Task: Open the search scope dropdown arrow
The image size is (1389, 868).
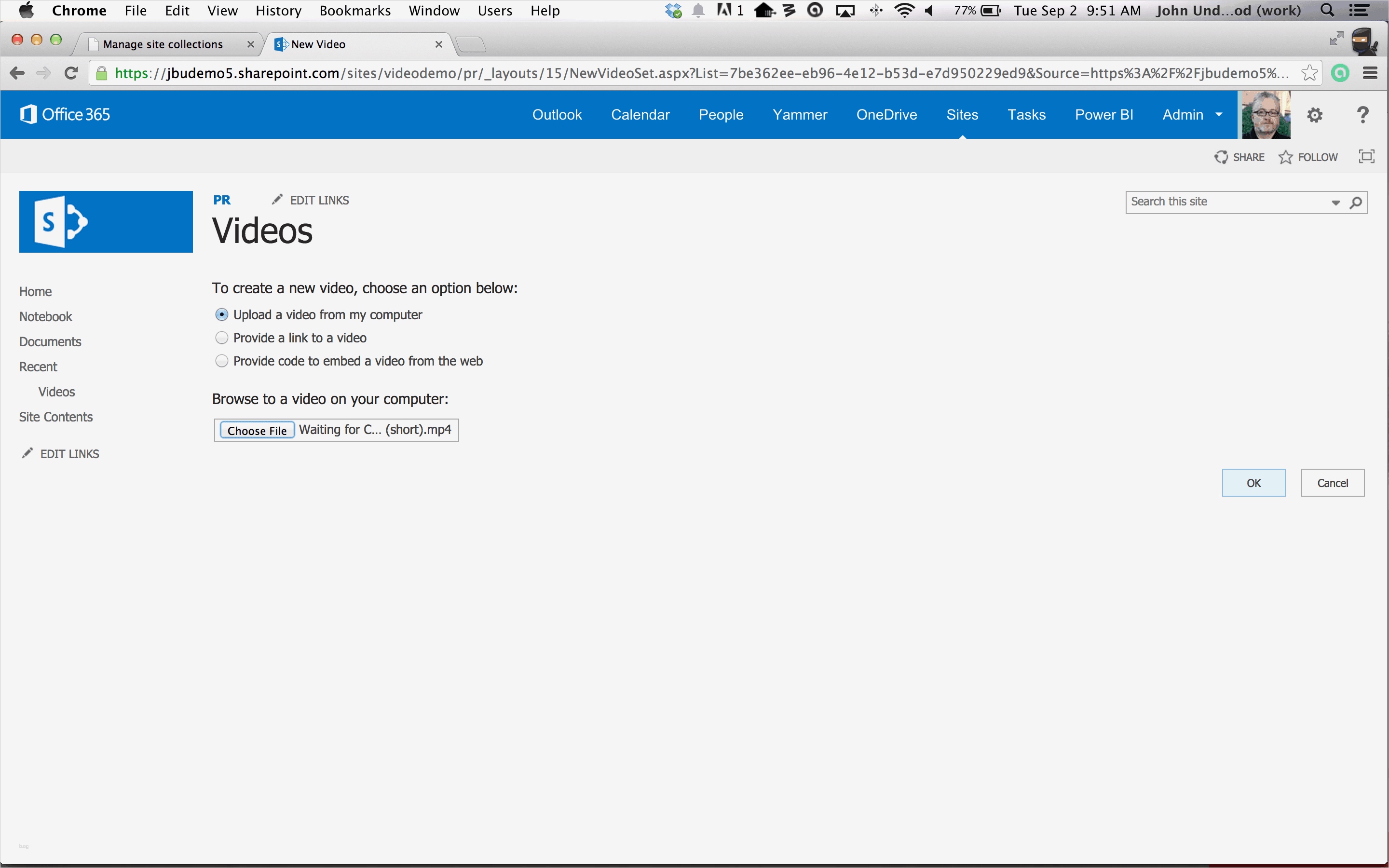Action: point(1335,203)
